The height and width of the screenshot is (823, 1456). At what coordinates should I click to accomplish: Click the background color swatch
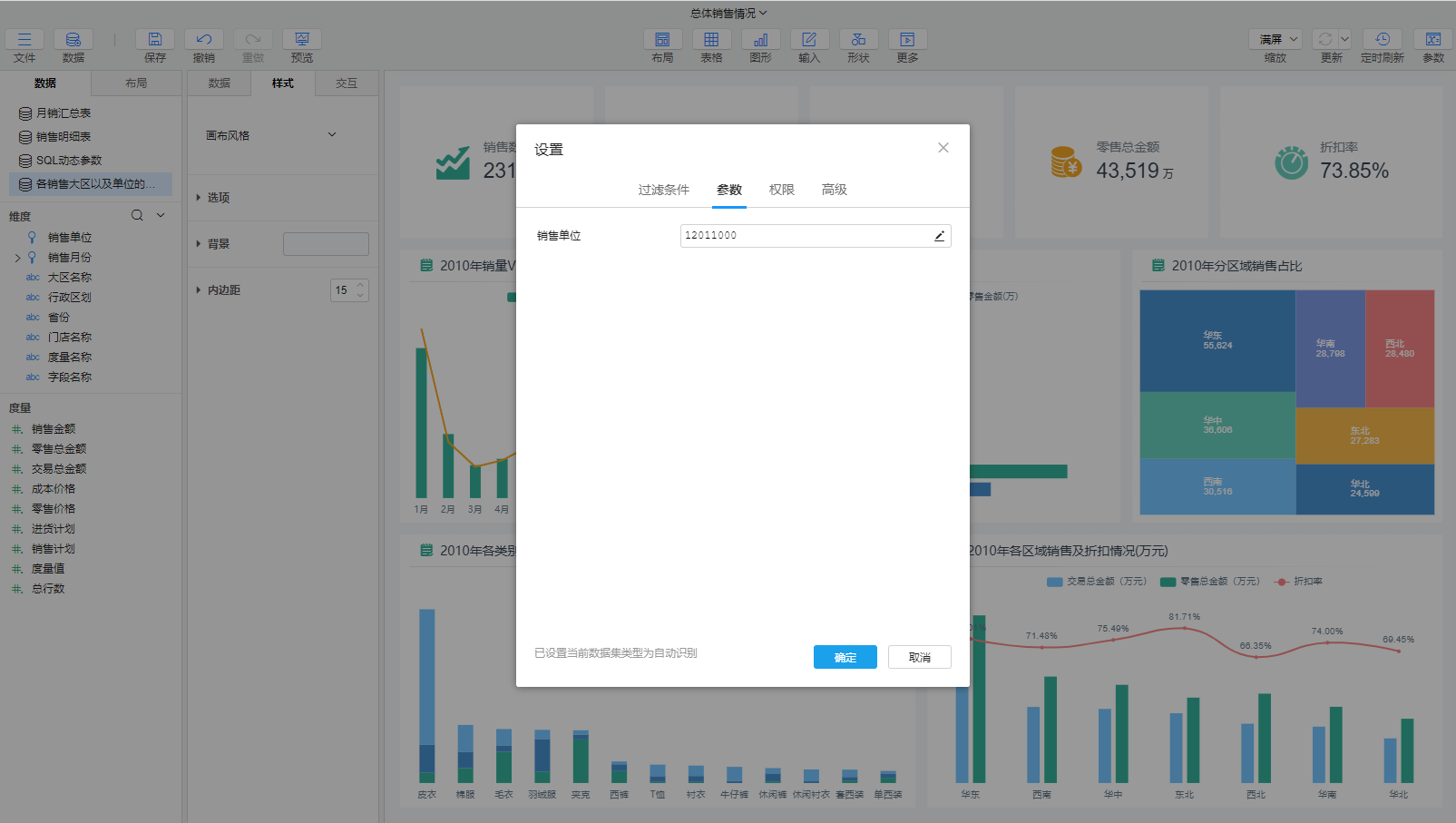tap(326, 244)
